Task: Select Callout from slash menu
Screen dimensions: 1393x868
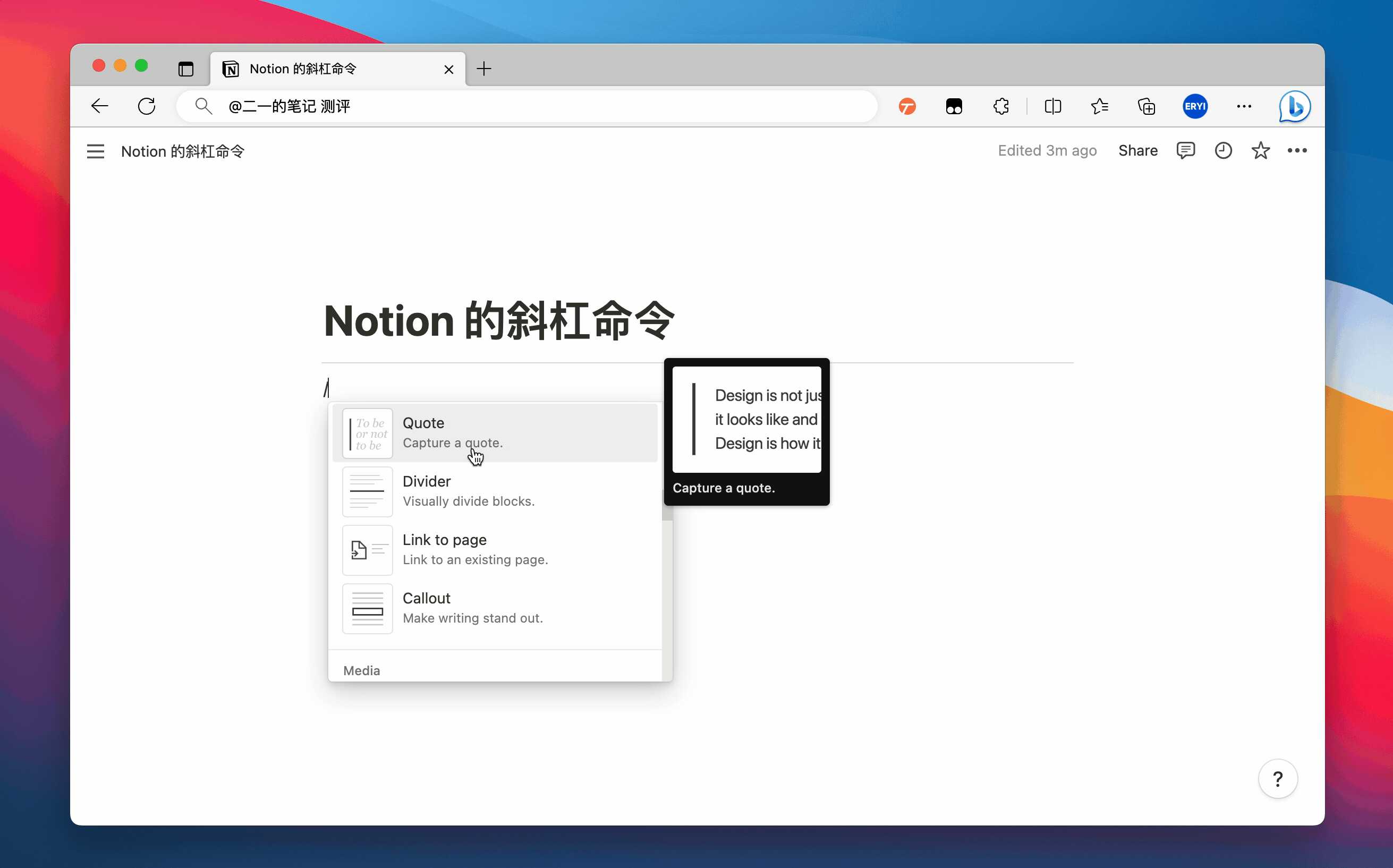Action: pyautogui.click(x=495, y=609)
